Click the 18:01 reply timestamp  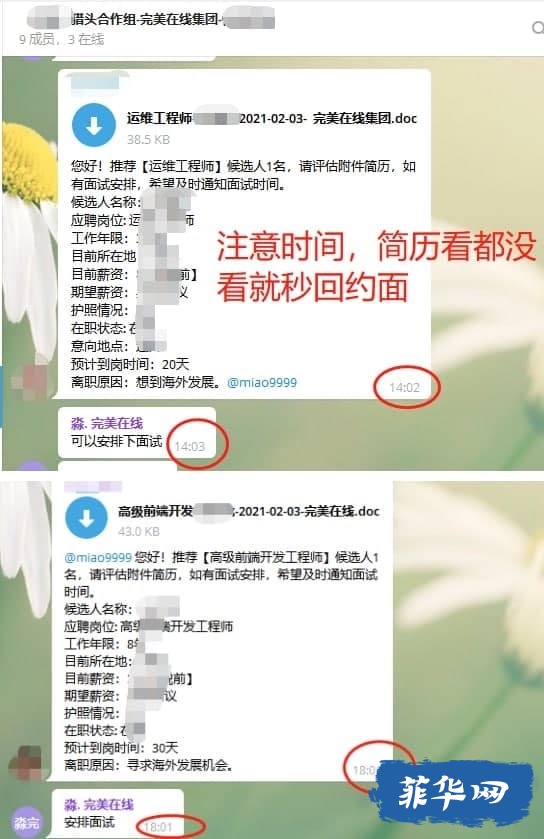[158, 827]
